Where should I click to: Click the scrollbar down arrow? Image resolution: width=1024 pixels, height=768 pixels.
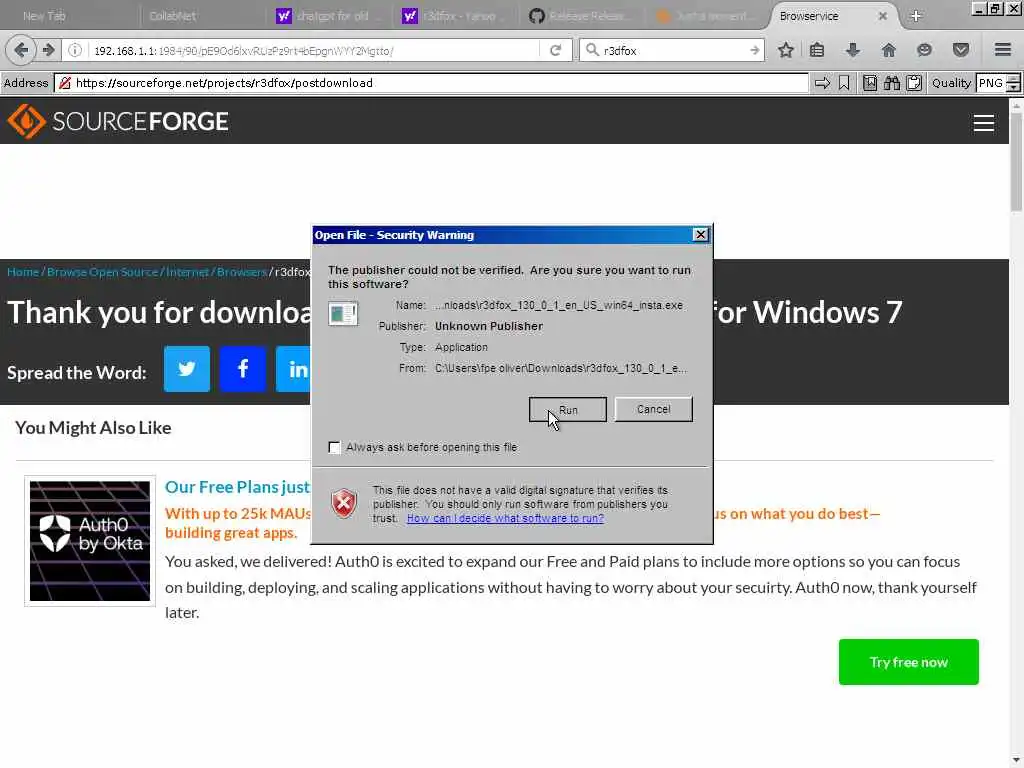[x=1016, y=761]
